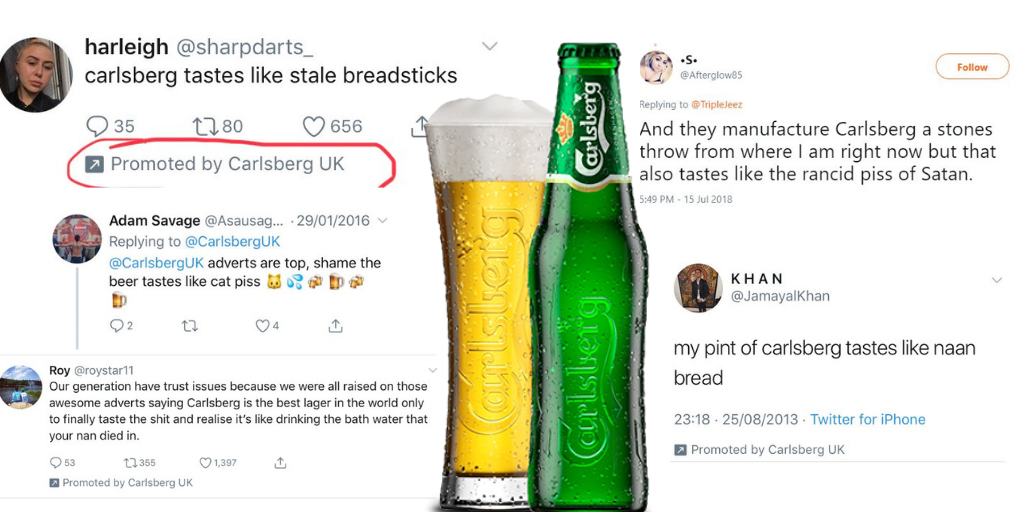
Task: Retweet harleigh's tweet with 80 retweets
Action: point(204,127)
